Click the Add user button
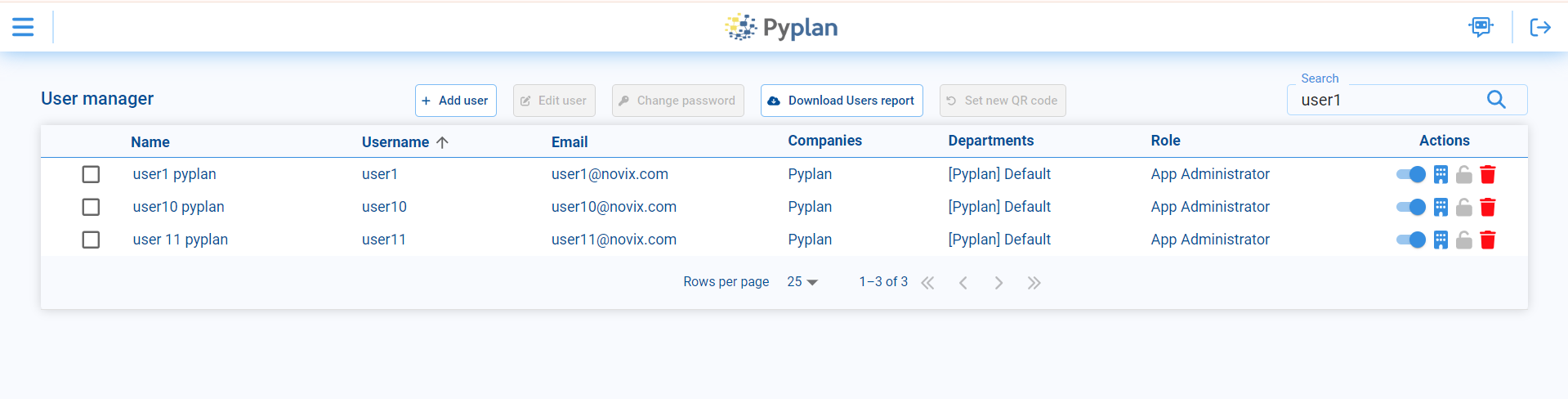This screenshot has width=1568, height=399. point(455,101)
